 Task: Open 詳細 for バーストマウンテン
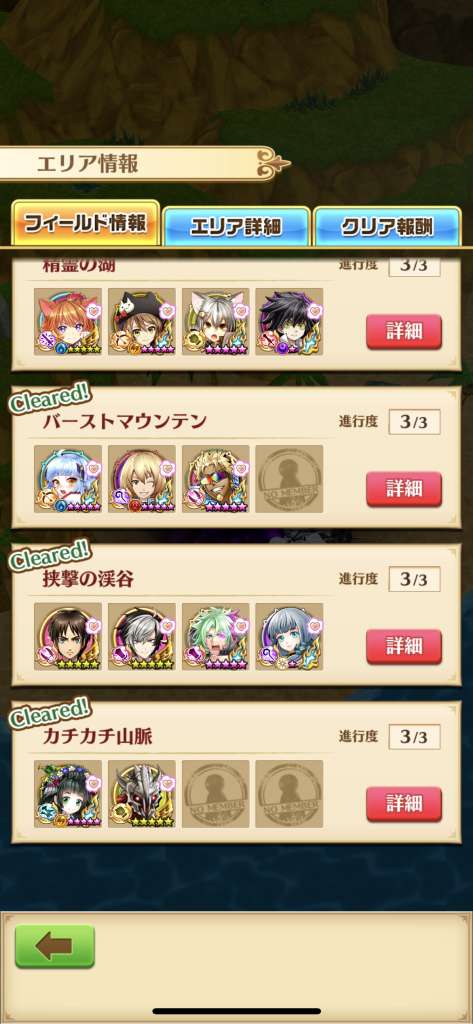(404, 489)
